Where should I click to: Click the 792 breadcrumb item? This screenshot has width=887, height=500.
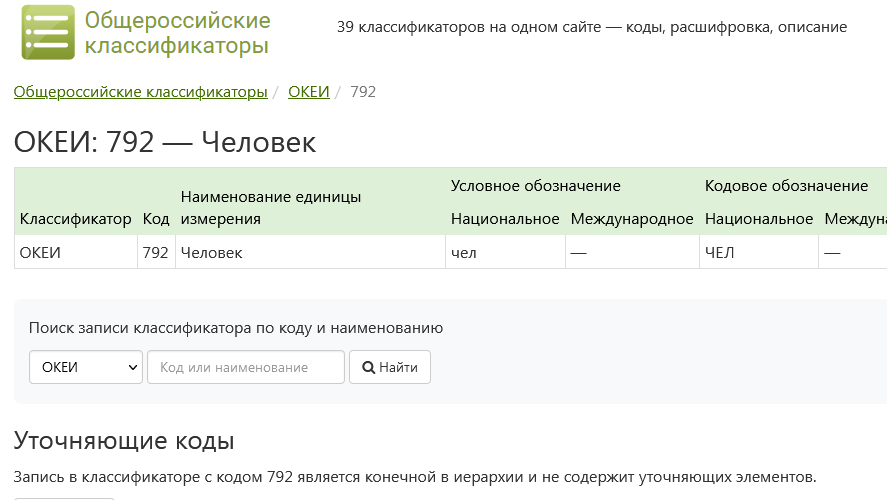coord(363,92)
